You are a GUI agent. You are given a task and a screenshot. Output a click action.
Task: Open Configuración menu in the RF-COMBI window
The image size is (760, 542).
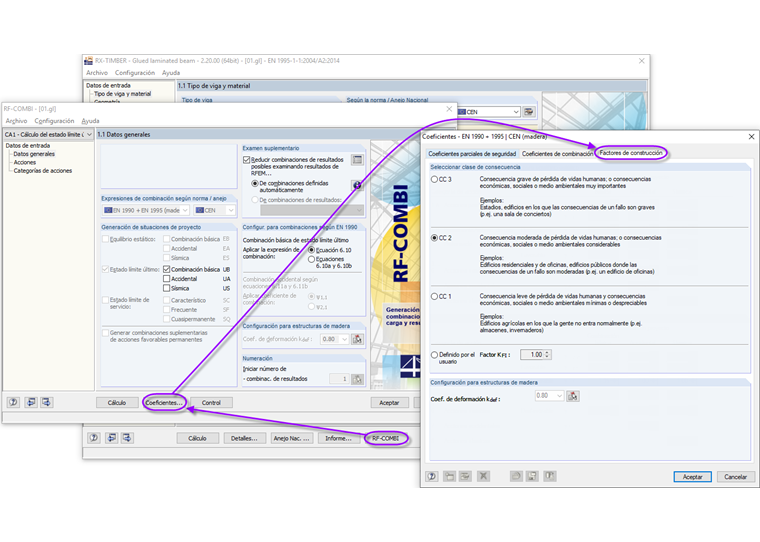pos(54,121)
